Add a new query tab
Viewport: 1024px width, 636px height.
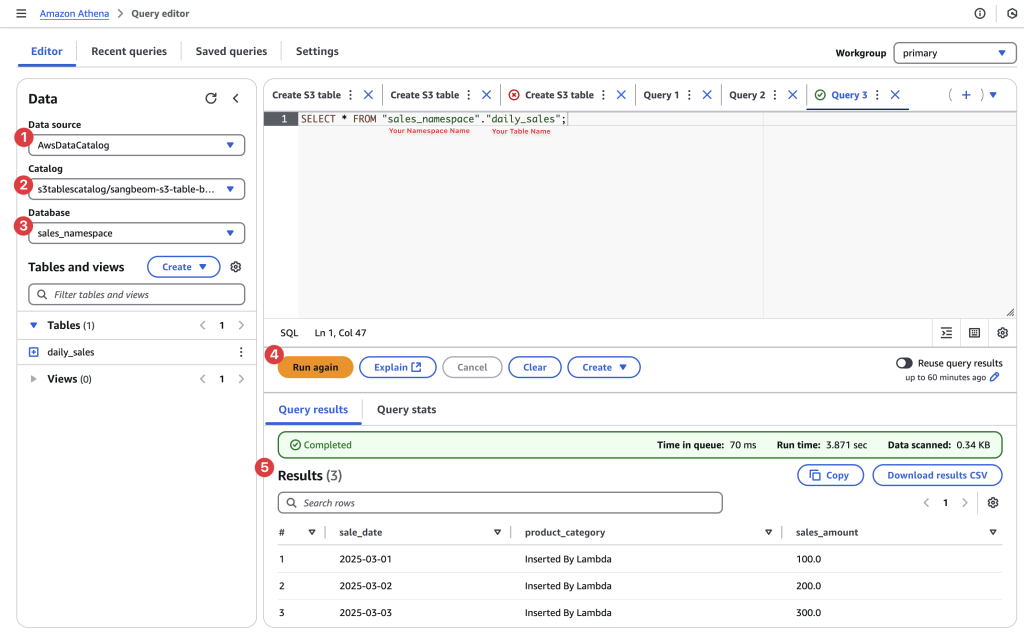tap(966, 95)
